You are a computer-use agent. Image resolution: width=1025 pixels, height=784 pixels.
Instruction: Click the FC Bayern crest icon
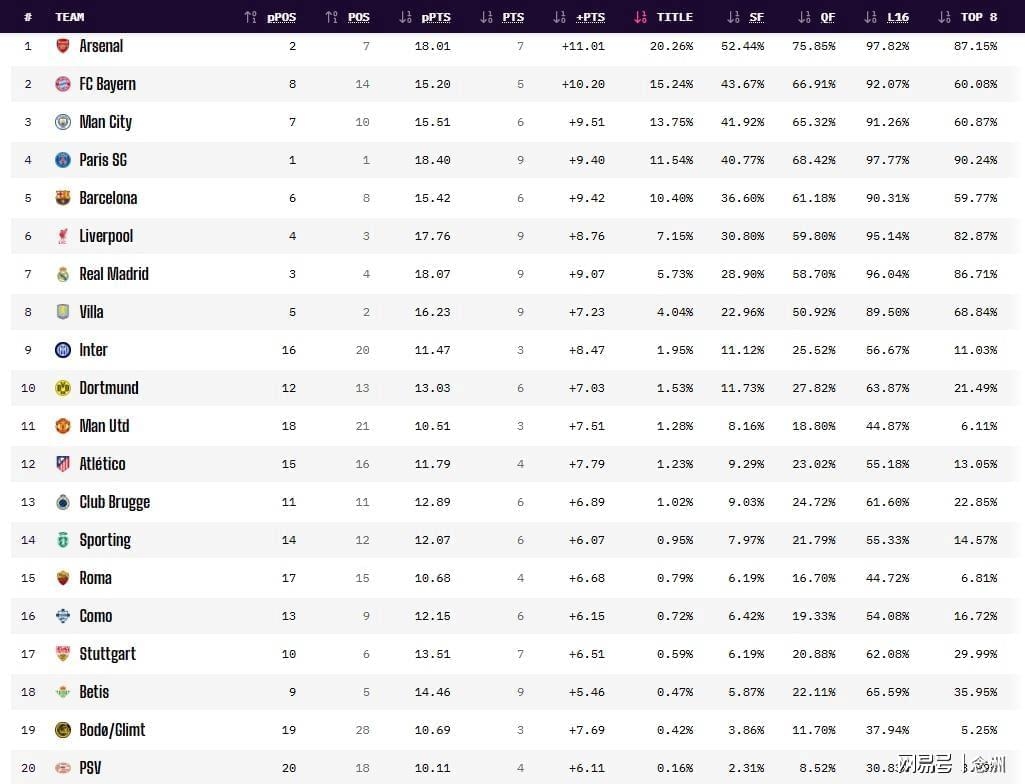[63, 84]
